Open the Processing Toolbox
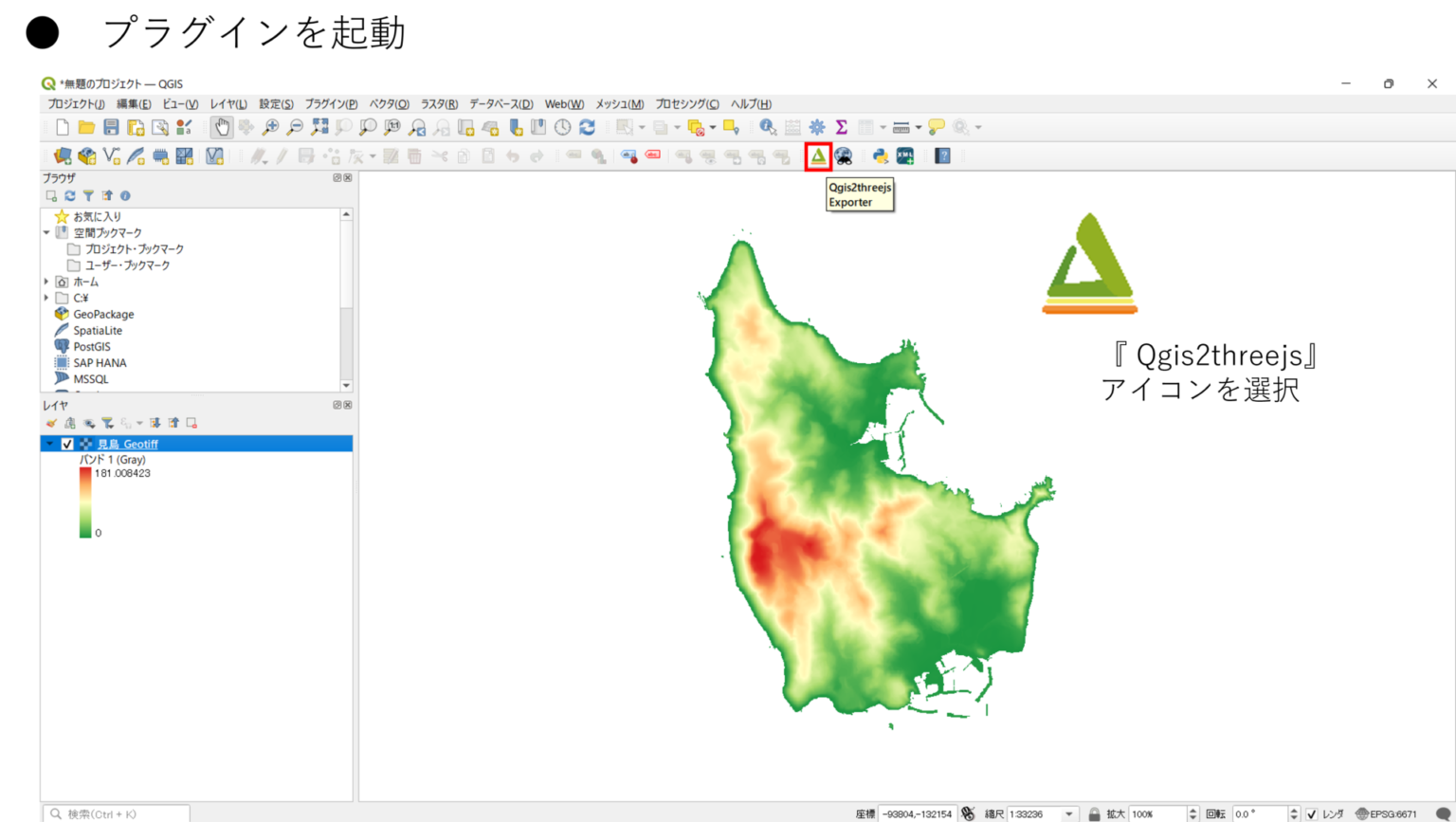 coord(817,124)
